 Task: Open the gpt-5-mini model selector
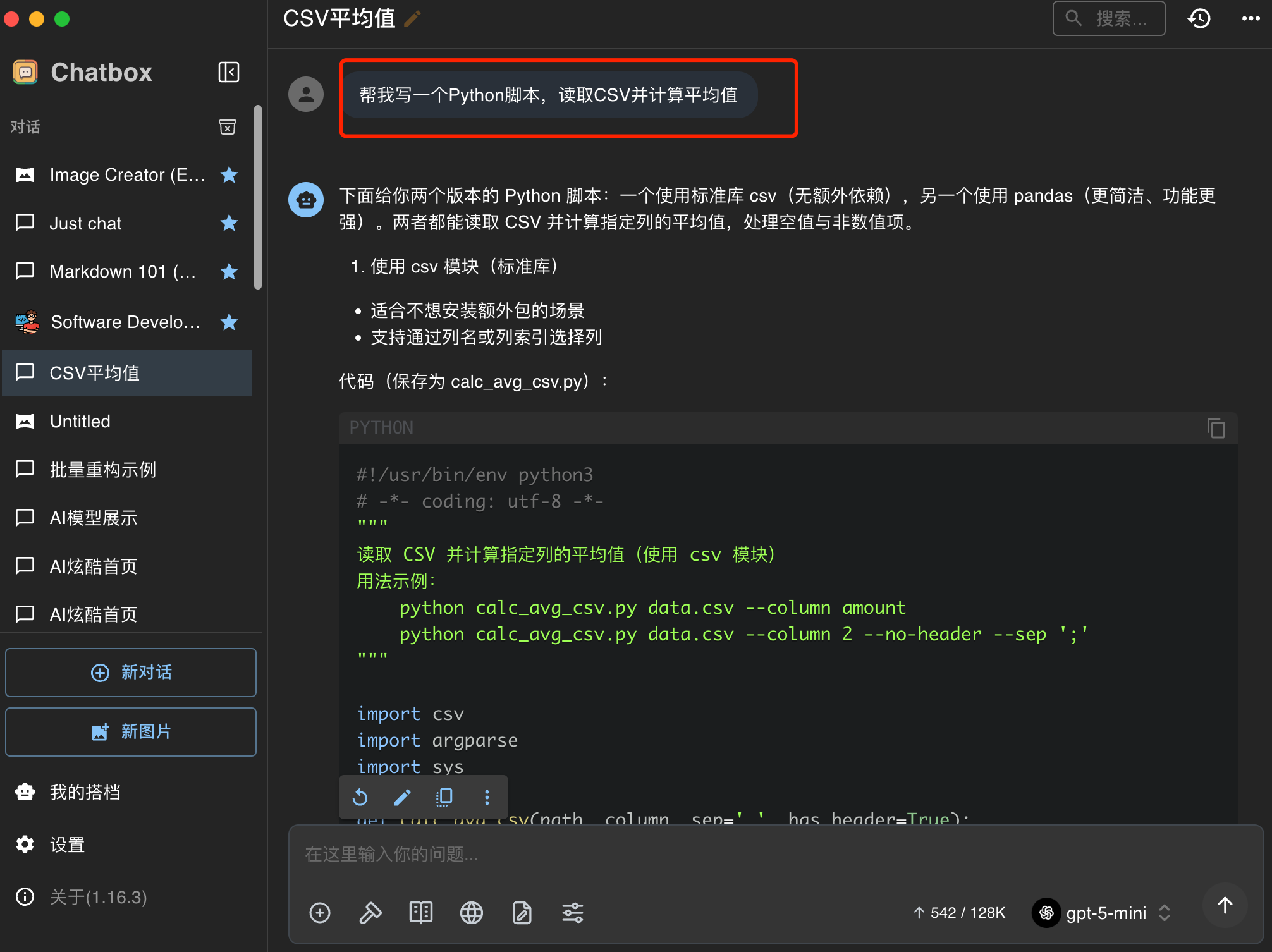pos(1101,913)
